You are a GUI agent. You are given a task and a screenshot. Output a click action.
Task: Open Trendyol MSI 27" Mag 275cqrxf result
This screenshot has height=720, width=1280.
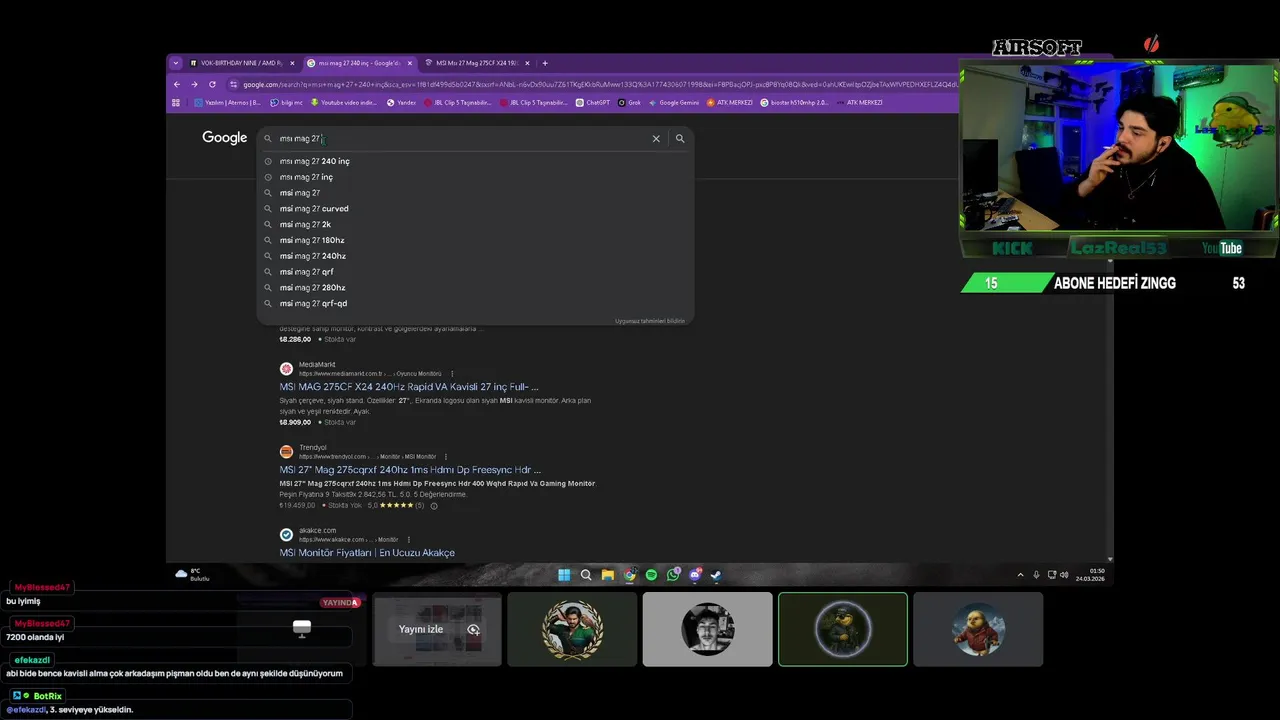coord(410,470)
